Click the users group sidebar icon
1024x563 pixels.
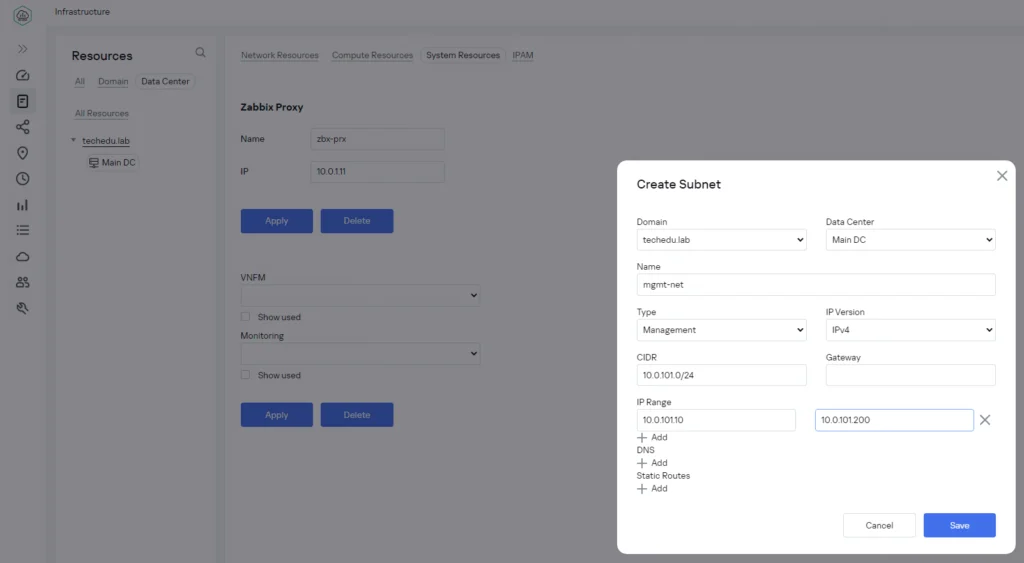(x=22, y=283)
